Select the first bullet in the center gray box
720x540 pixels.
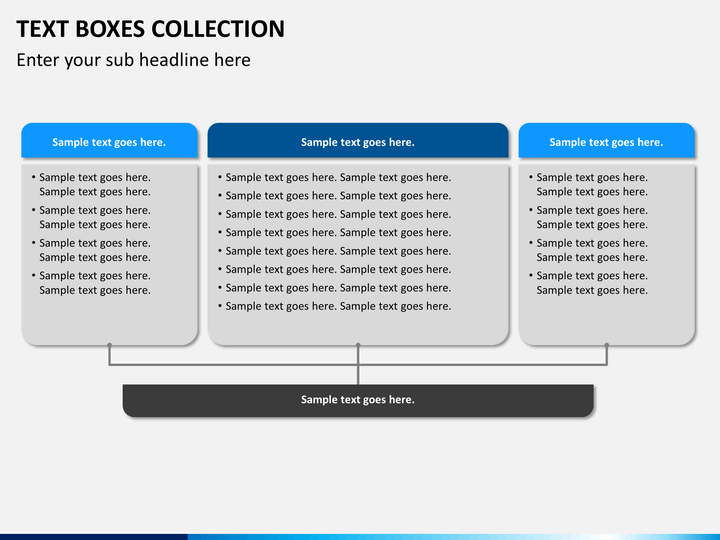[334, 177]
